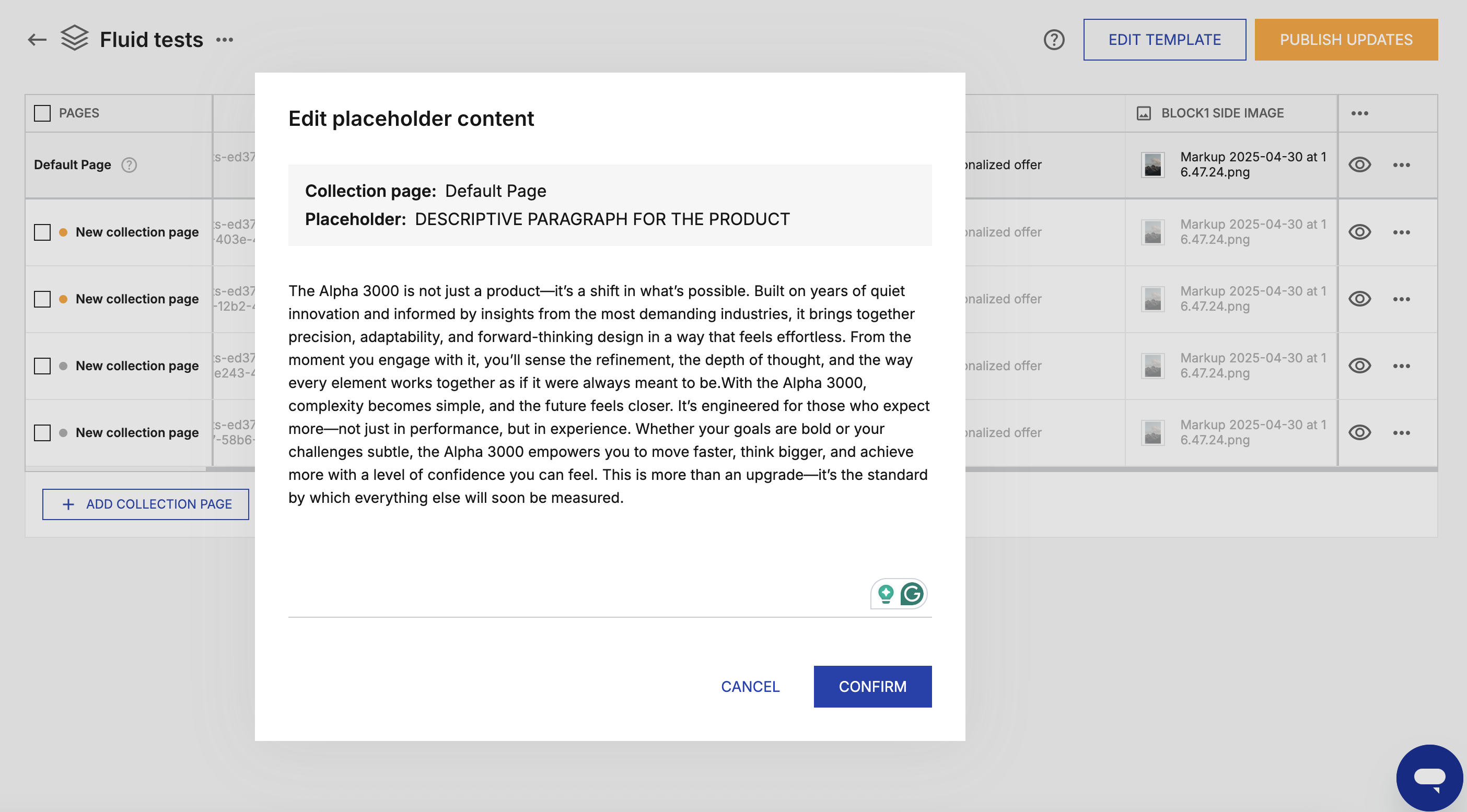
Task: Preview Default Page with eye icon
Action: tap(1359, 165)
